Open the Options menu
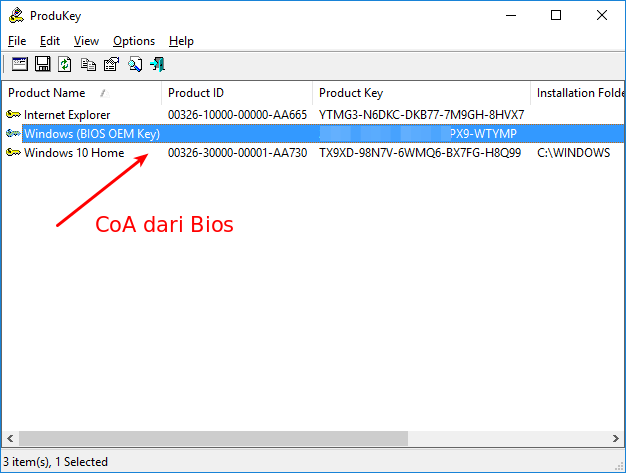Screen dimensions: 626x473 click(134, 41)
